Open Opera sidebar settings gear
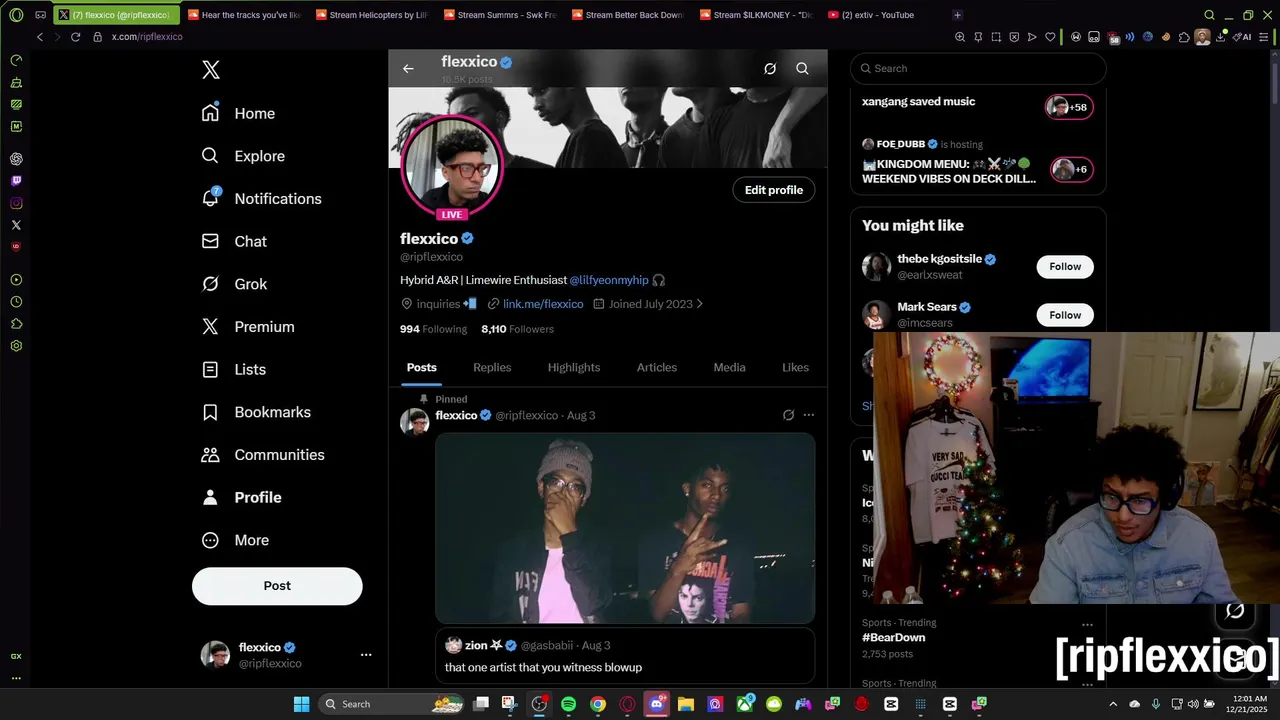The image size is (1280, 720). click(16, 346)
